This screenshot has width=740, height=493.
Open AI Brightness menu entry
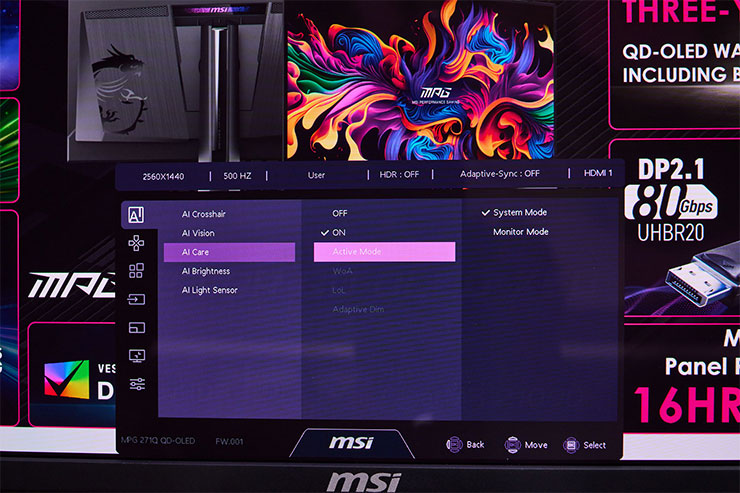(205, 271)
